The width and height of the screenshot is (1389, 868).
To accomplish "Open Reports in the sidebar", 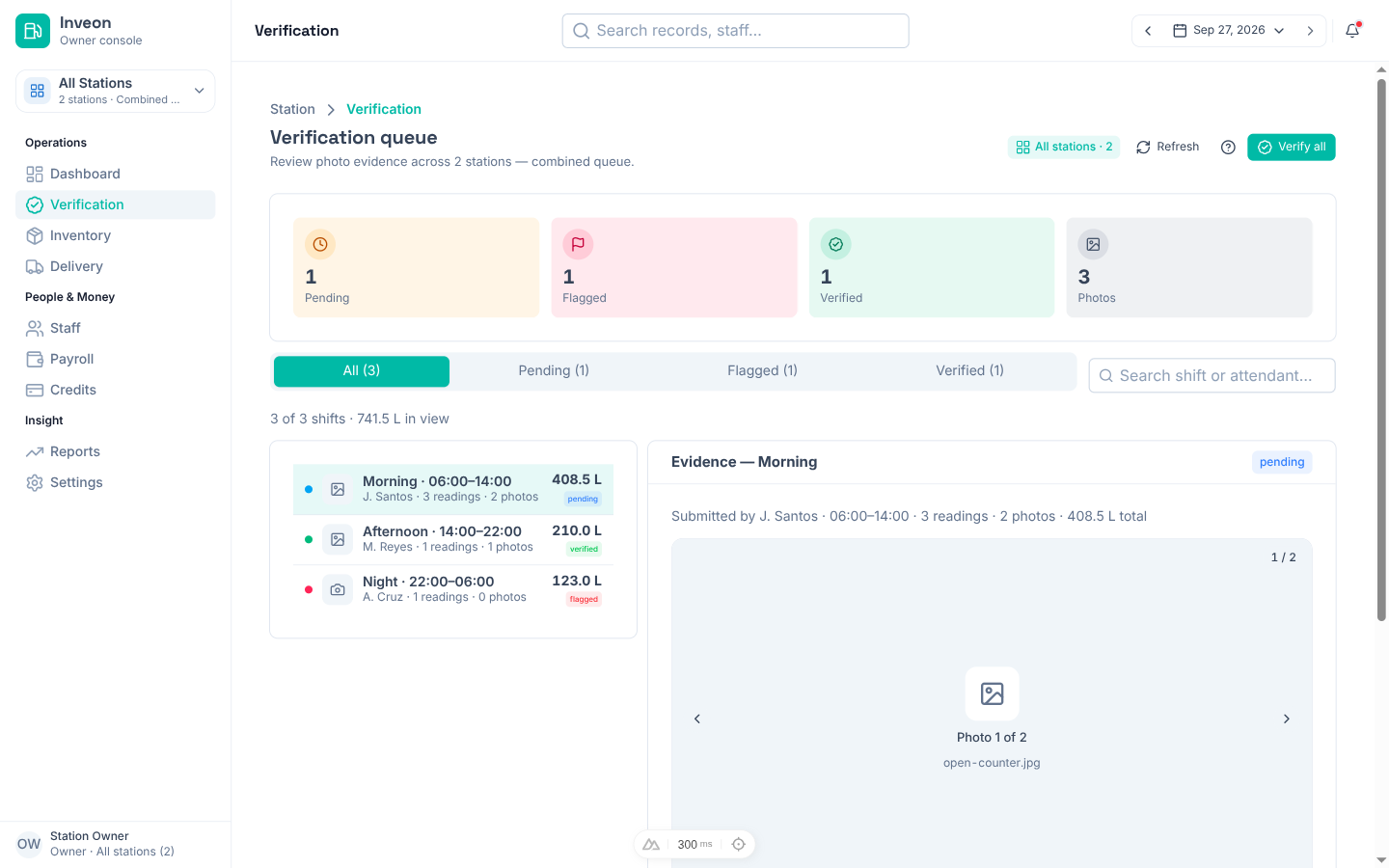I will [x=116, y=451].
